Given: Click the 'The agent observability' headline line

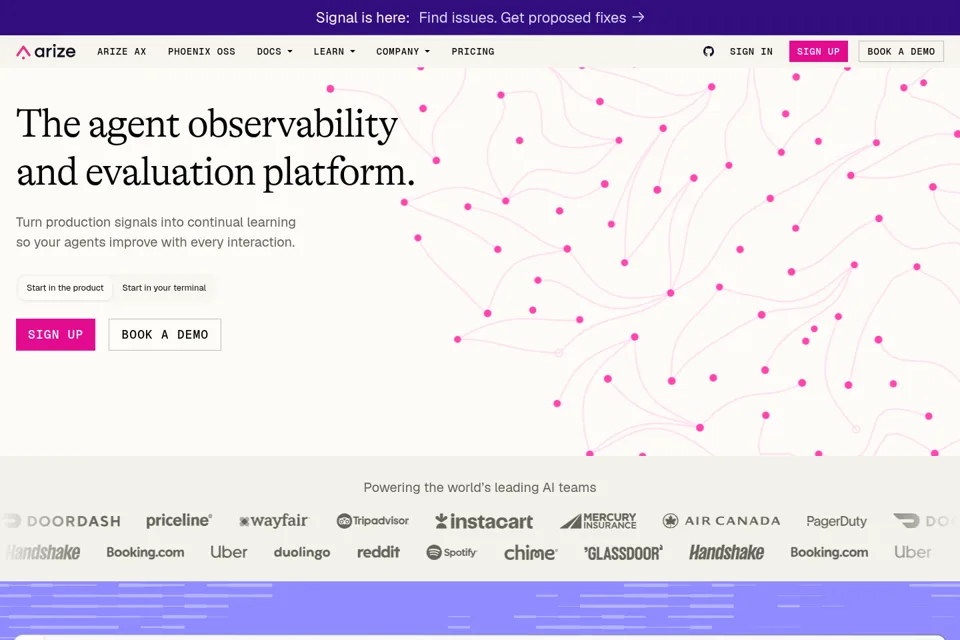Looking at the screenshot, I should pos(207,124).
